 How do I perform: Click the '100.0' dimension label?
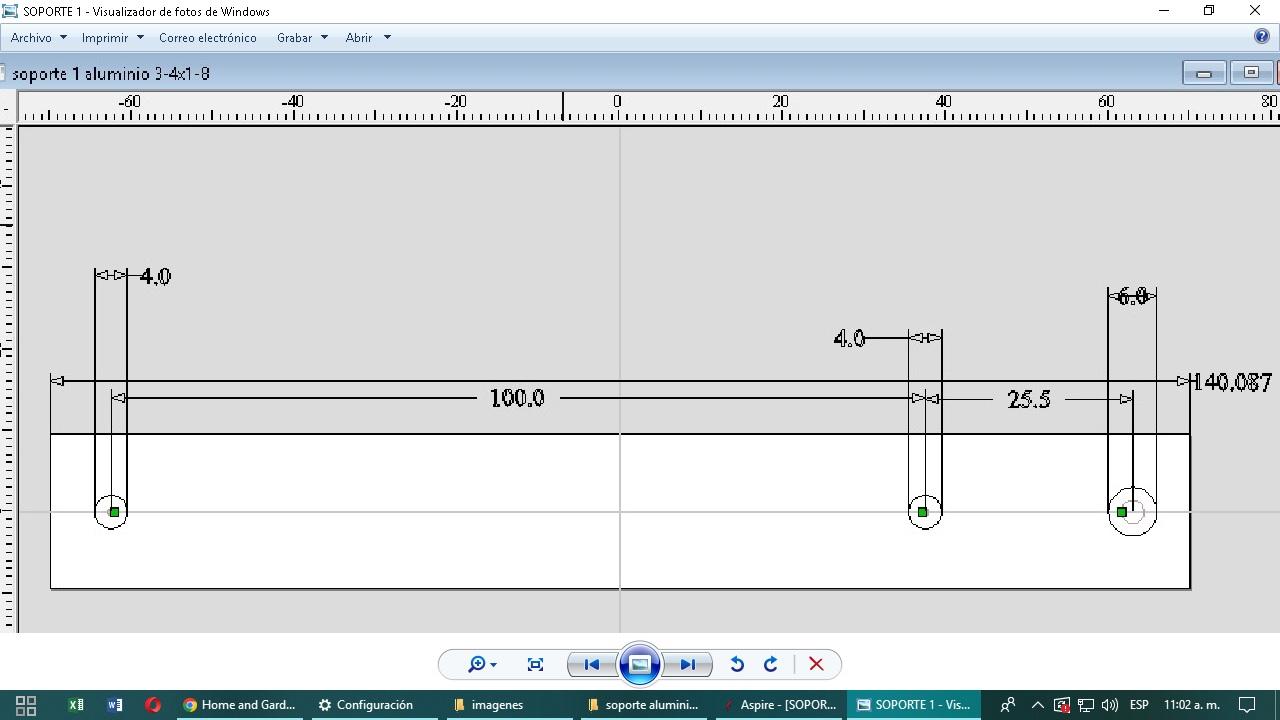click(x=517, y=398)
